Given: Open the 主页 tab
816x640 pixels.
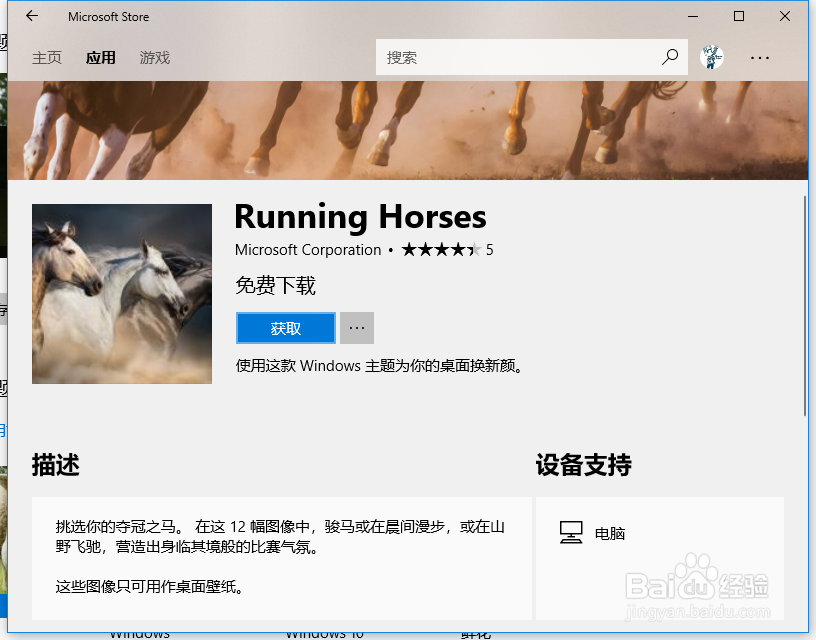Looking at the screenshot, I should [47, 58].
